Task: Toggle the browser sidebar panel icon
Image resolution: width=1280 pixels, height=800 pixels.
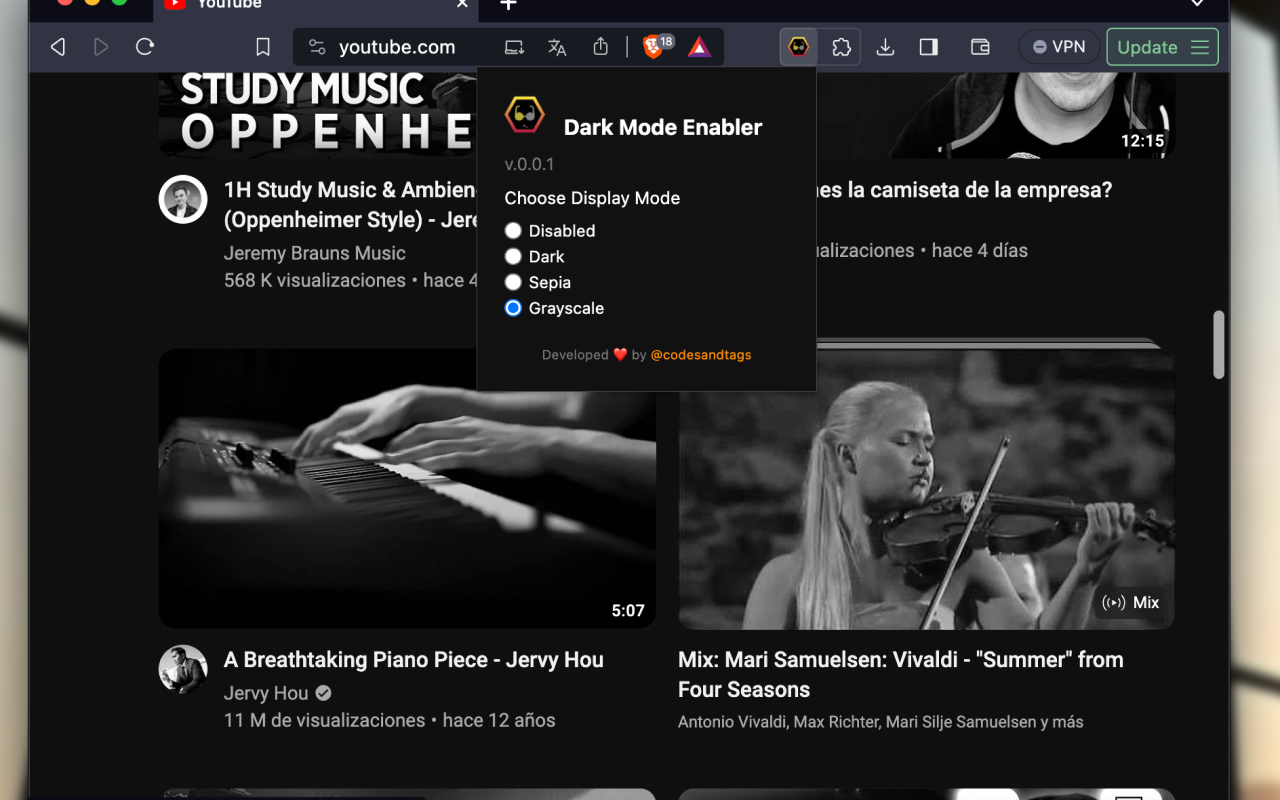Action: (929, 47)
